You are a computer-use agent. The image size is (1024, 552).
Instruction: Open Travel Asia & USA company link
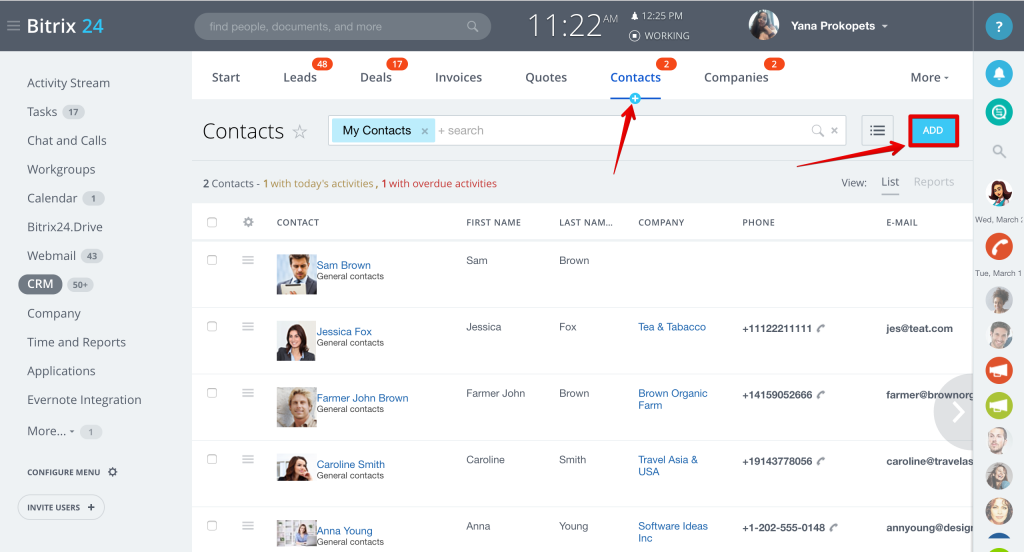pyautogui.click(x=668, y=465)
